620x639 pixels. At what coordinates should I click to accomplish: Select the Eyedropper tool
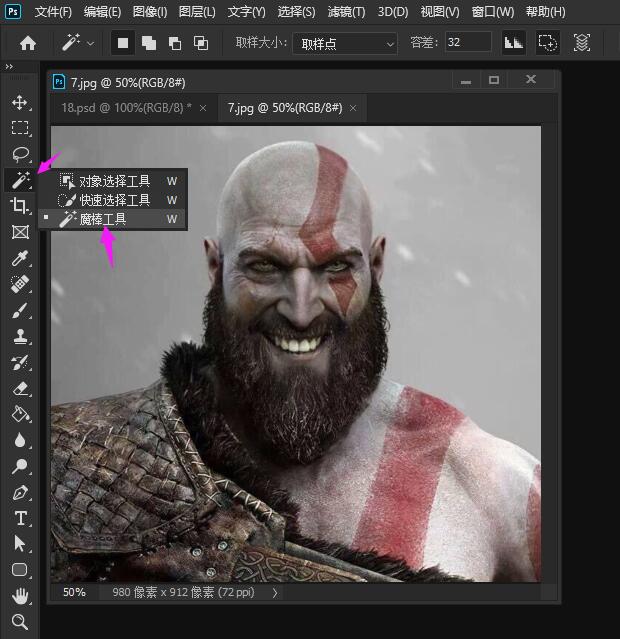click(x=20, y=258)
